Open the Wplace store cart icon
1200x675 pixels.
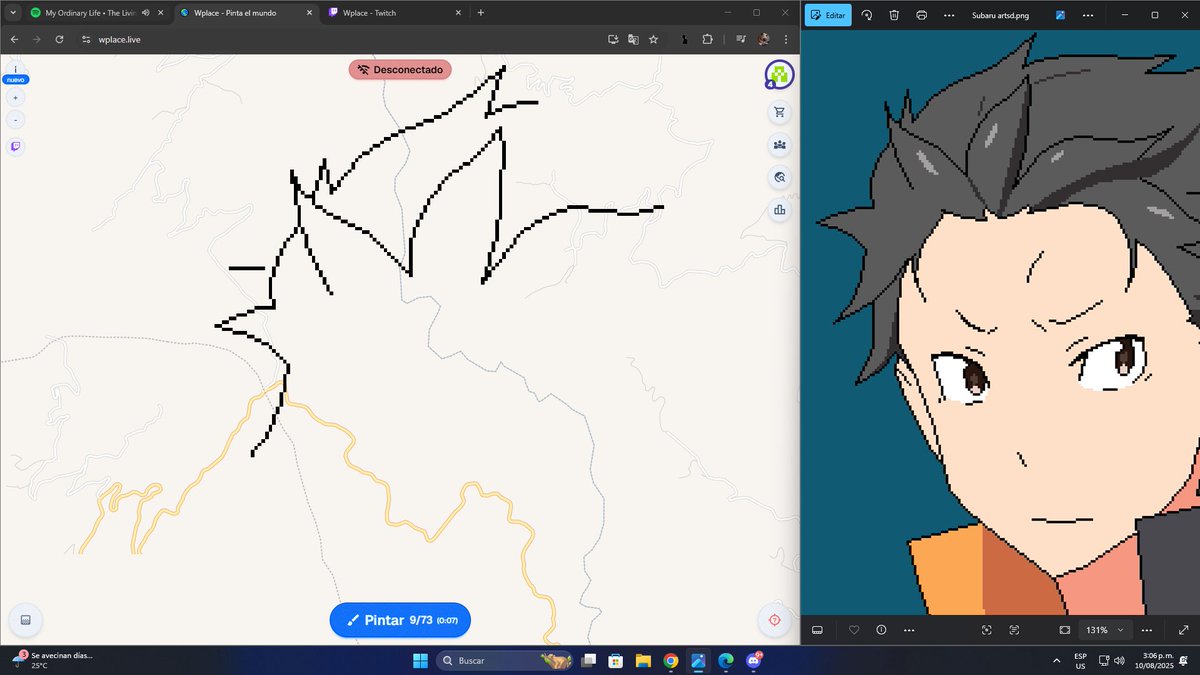tap(779, 112)
